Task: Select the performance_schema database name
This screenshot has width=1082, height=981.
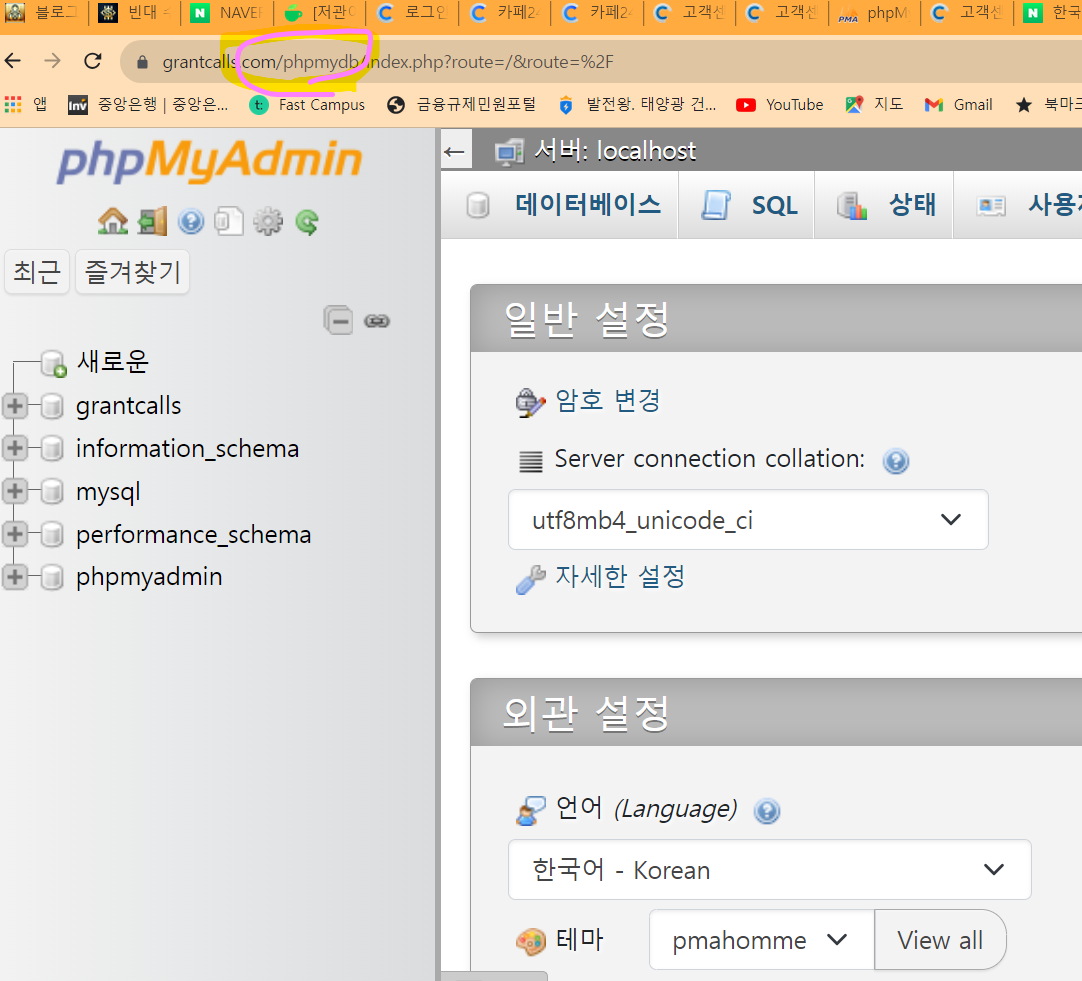Action: [x=193, y=534]
